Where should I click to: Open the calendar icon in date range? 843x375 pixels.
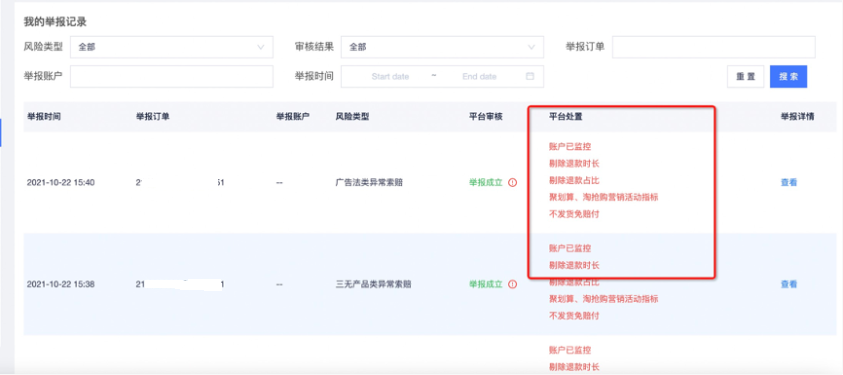[530, 76]
